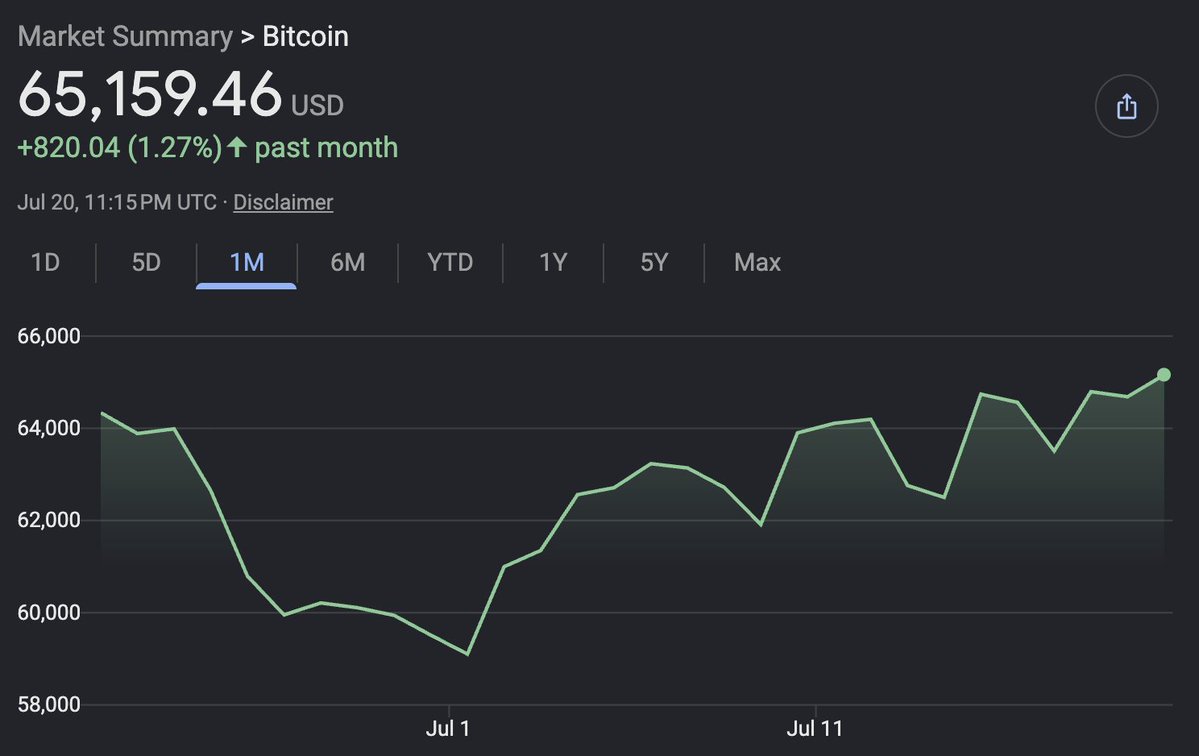Viewport: 1199px width, 756px height.
Task: Select the 5D time range tab
Action: (x=146, y=262)
